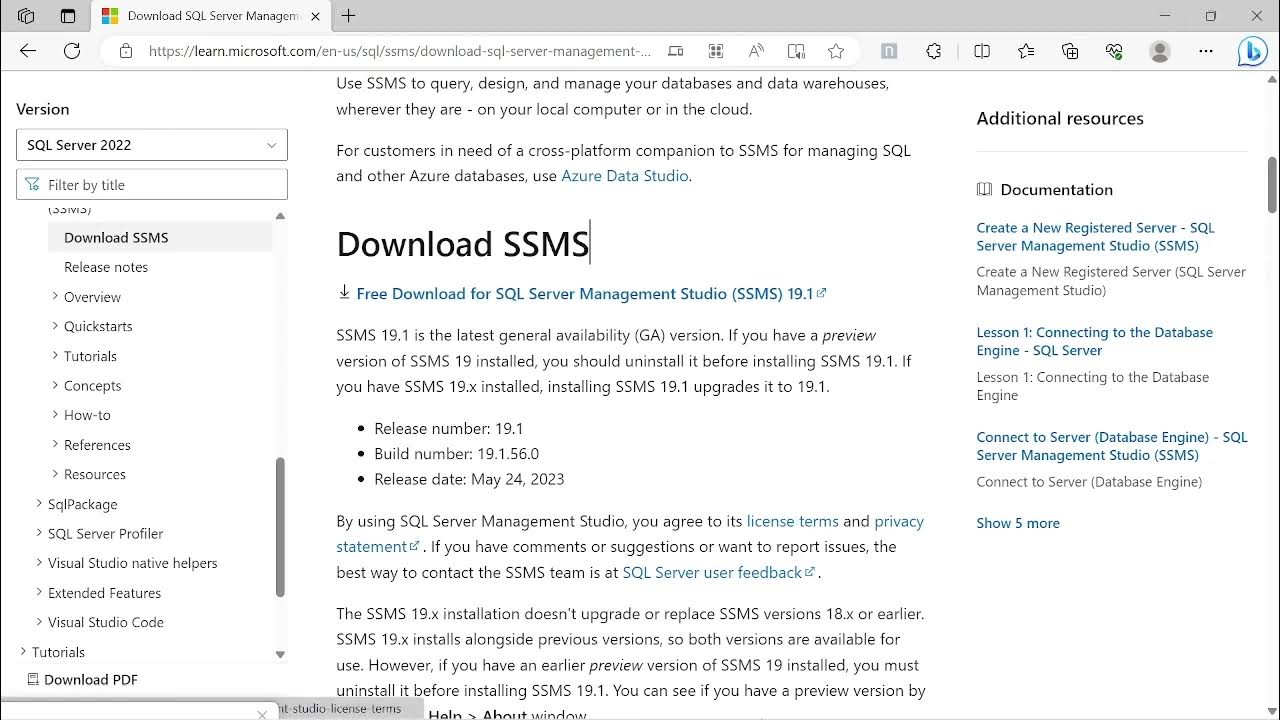1280x720 pixels.
Task: Click the 'Build number: 19.1.56.0' text
Action: [x=456, y=454]
